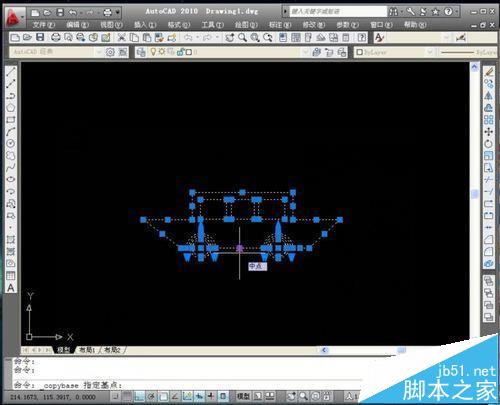500x405 pixels.
Task: Select the Erase tool in Modify toolbar
Action: (x=489, y=72)
